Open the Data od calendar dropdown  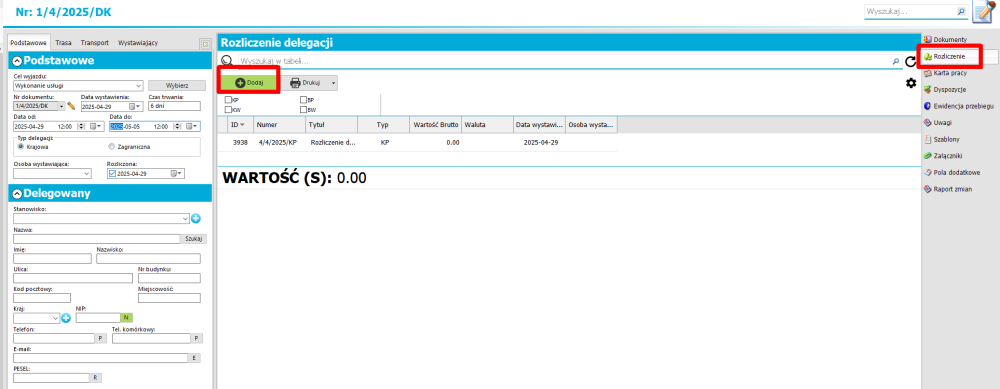(x=96, y=126)
